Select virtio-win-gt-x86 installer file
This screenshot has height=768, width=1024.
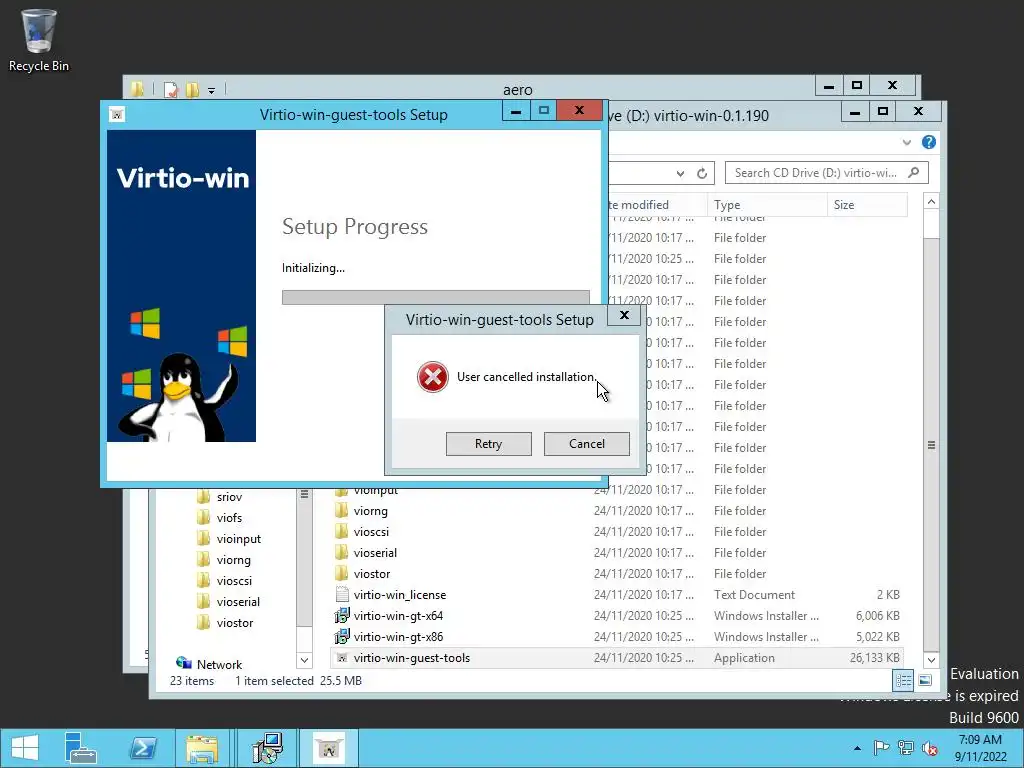tap(398, 637)
